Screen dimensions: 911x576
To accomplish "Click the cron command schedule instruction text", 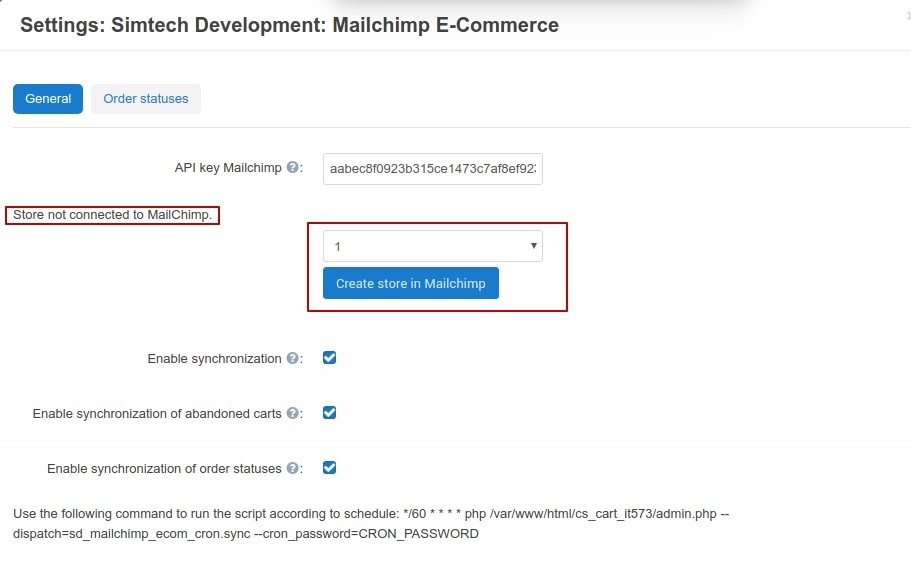I will [371, 524].
